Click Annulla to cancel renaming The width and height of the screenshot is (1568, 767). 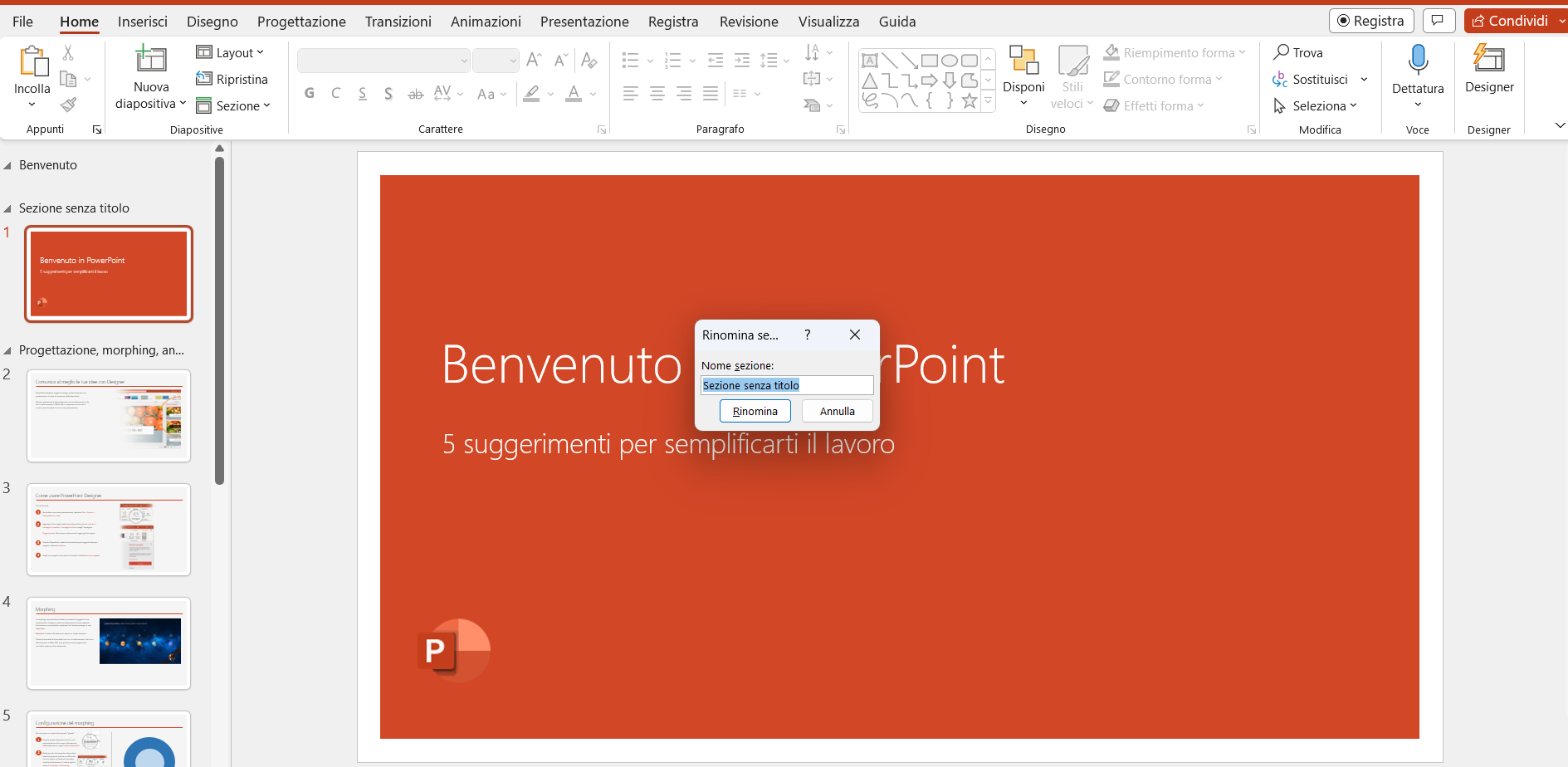click(837, 410)
